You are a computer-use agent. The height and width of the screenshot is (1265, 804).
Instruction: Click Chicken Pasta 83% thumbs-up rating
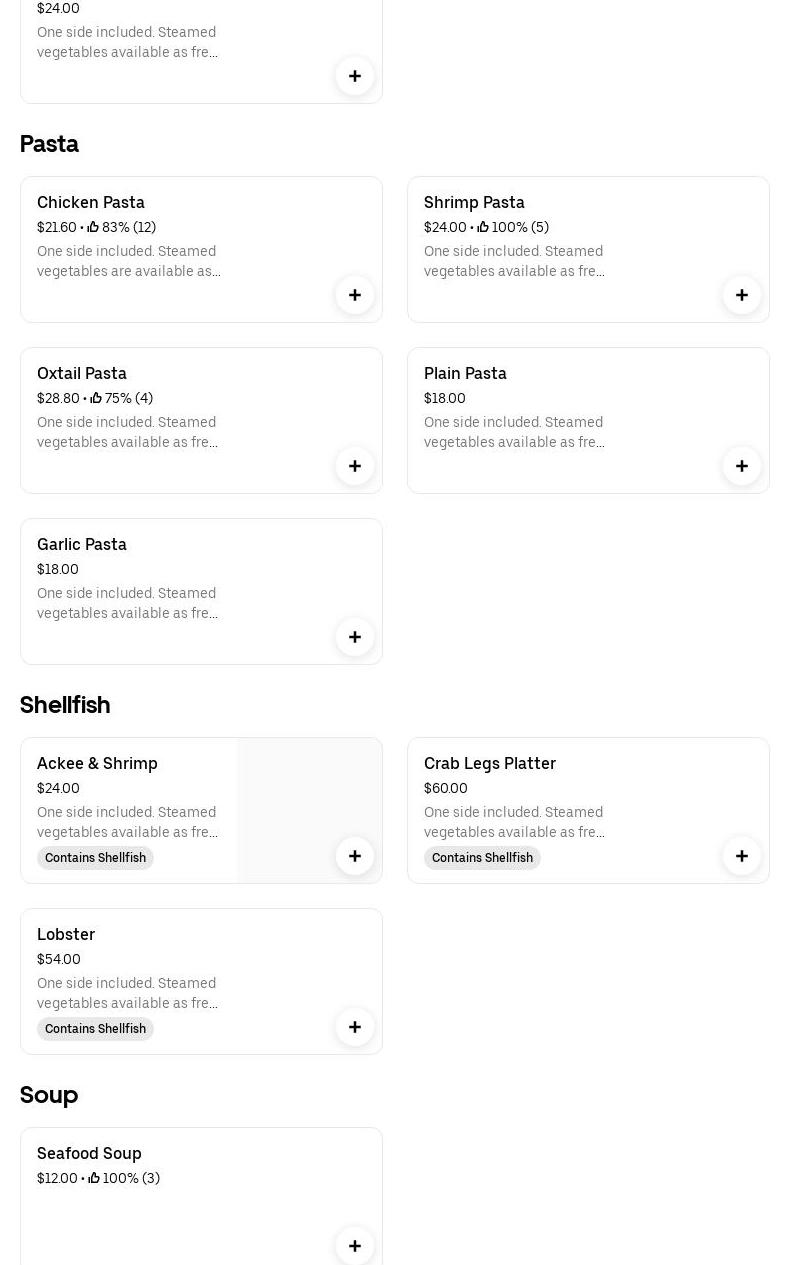(121, 227)
